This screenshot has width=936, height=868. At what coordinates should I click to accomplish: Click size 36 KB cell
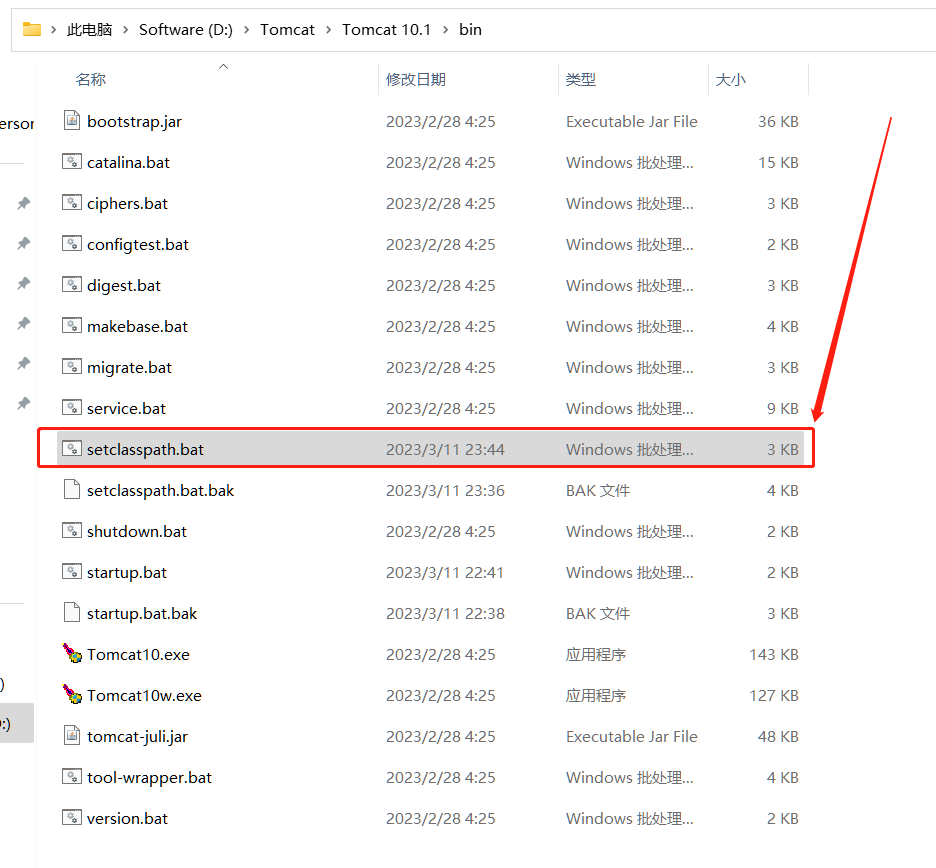[778, 122]
